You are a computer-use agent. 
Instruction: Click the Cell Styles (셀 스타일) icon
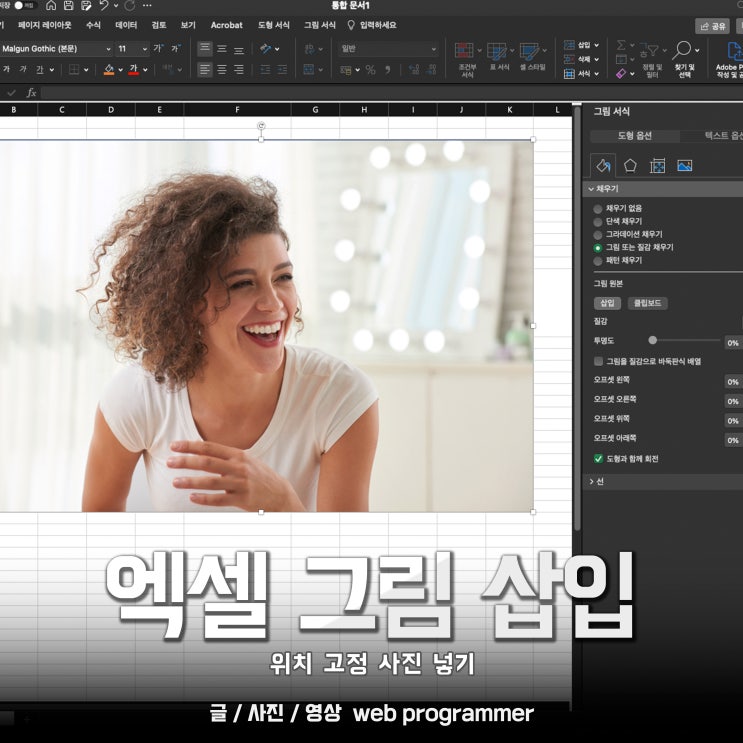[x=529, y=51]
